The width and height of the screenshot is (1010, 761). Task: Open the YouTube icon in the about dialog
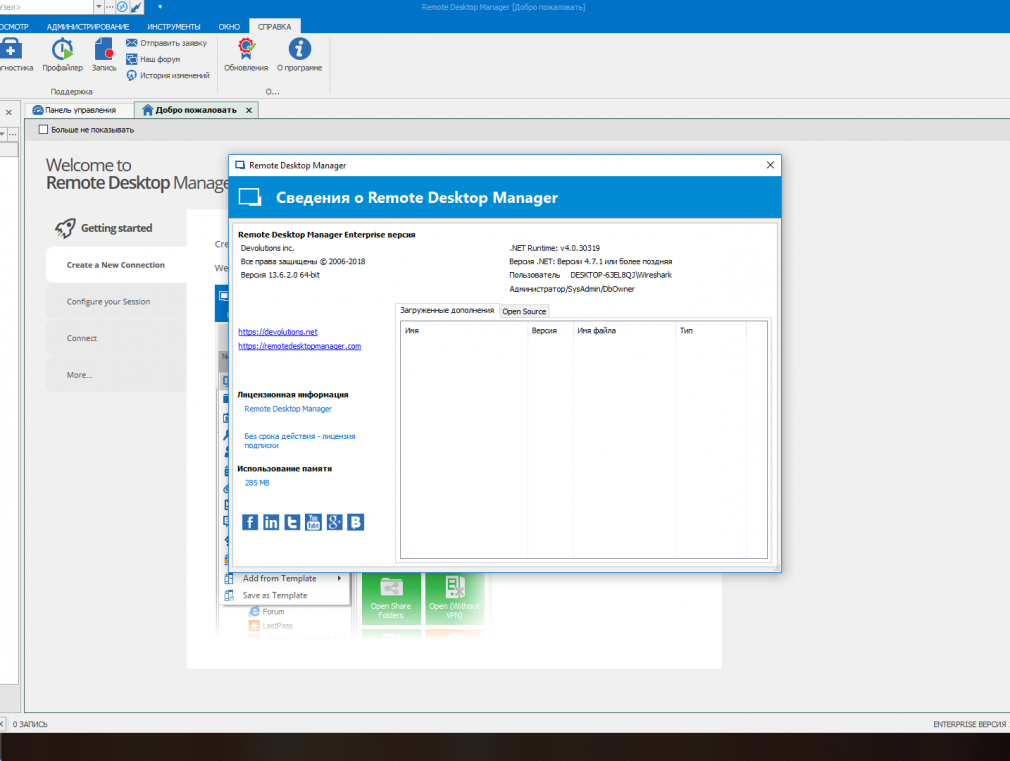tap(313, 522)
